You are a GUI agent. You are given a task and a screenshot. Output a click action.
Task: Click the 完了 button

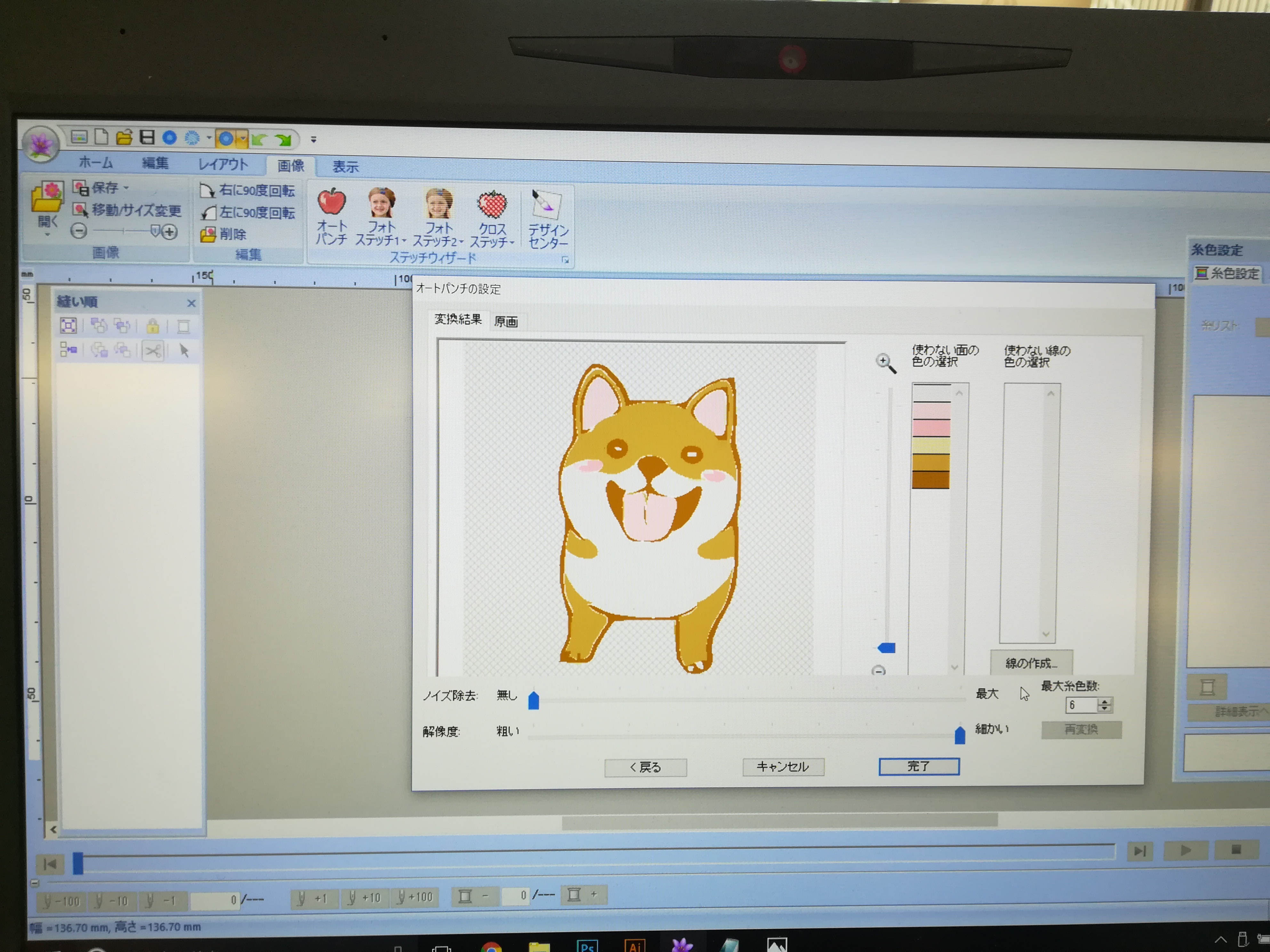click(x=919, y=766)
